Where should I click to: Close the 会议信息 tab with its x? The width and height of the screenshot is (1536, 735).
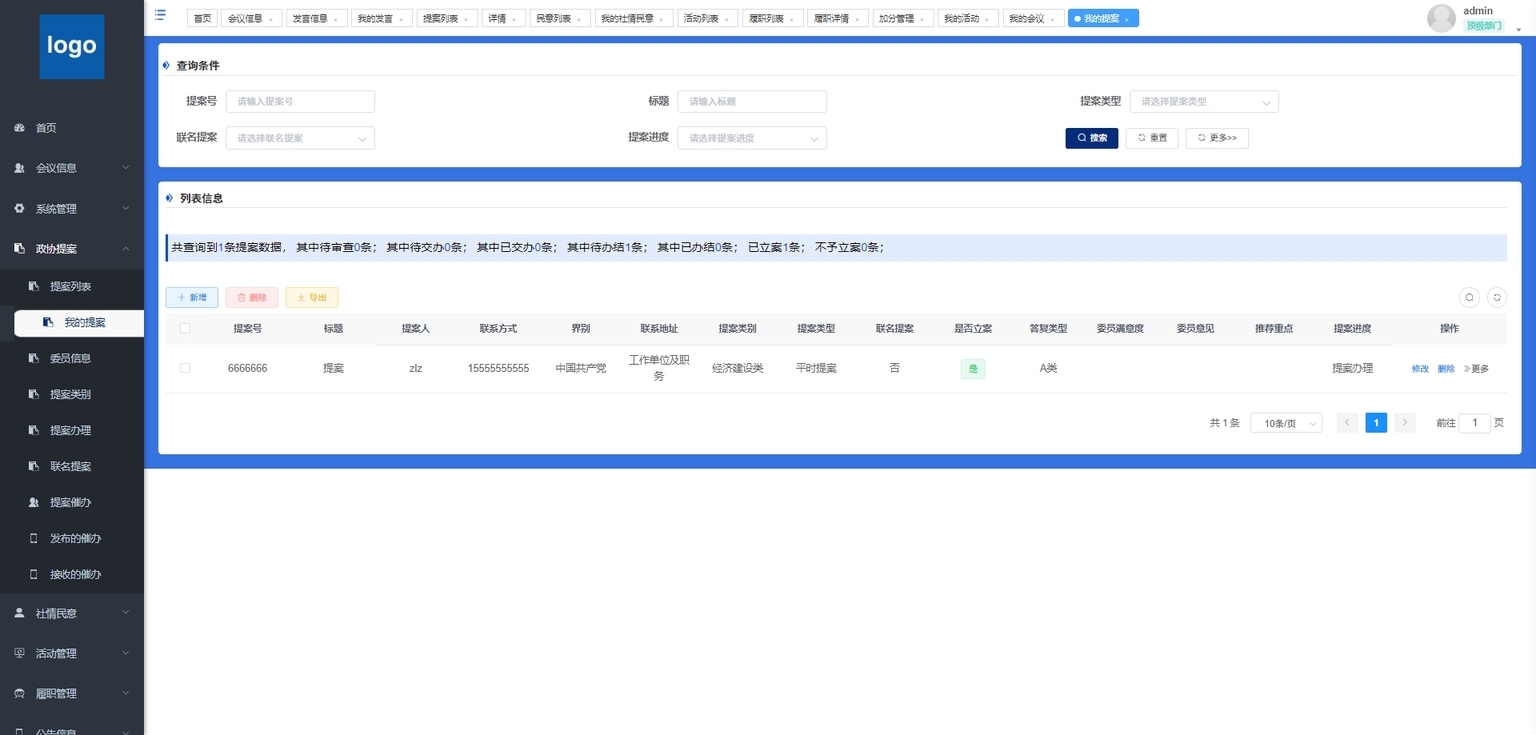click(x=270, y=19)
